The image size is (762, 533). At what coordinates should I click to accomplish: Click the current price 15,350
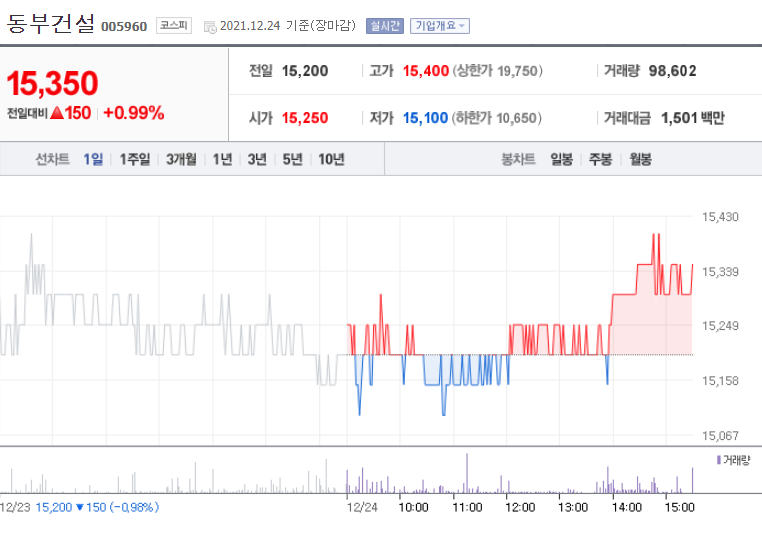[x=52, y=83]
